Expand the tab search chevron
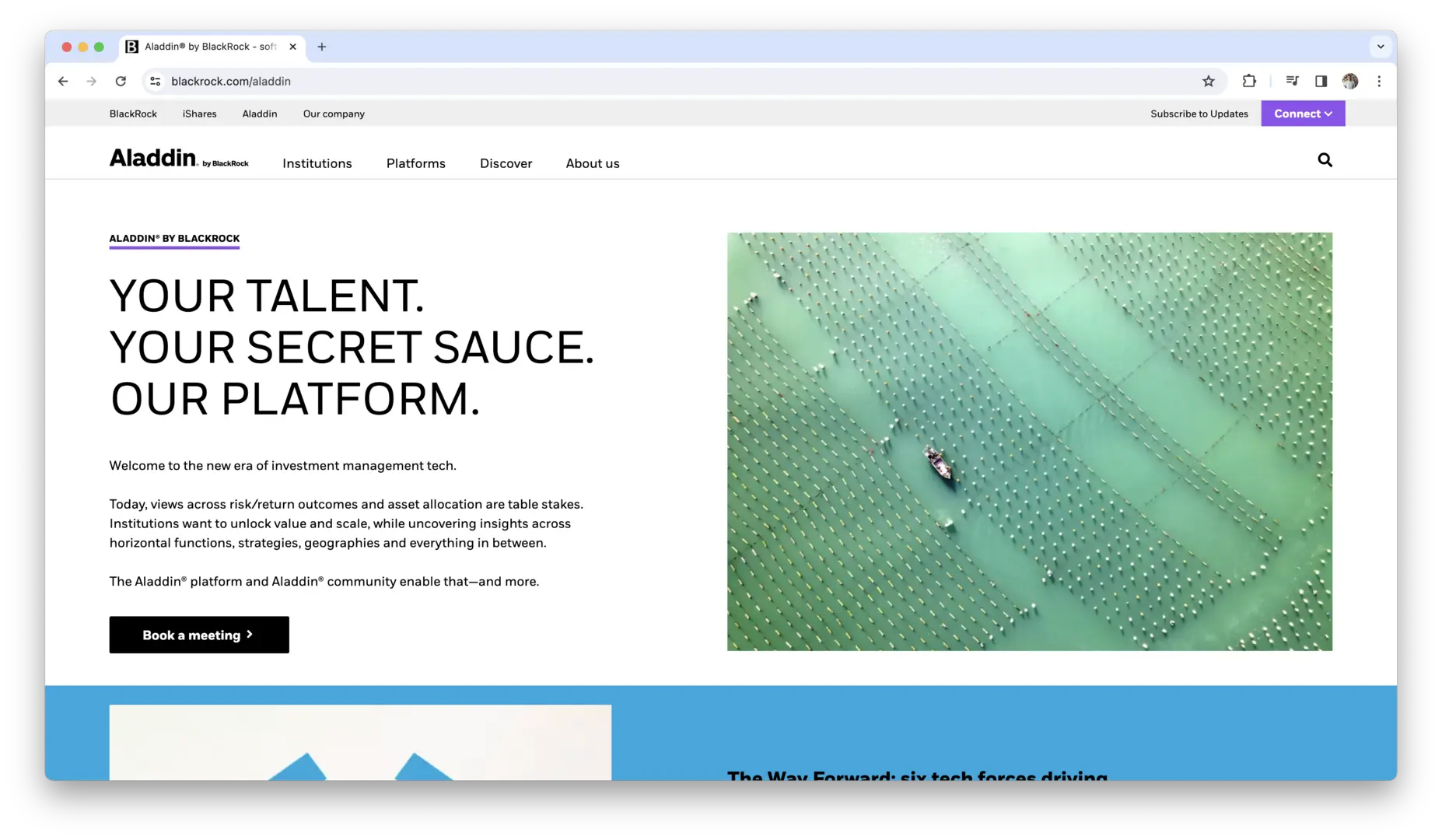Viewport: 1442px width, 840px height. pyautogui.click(x=1381, y=47)
